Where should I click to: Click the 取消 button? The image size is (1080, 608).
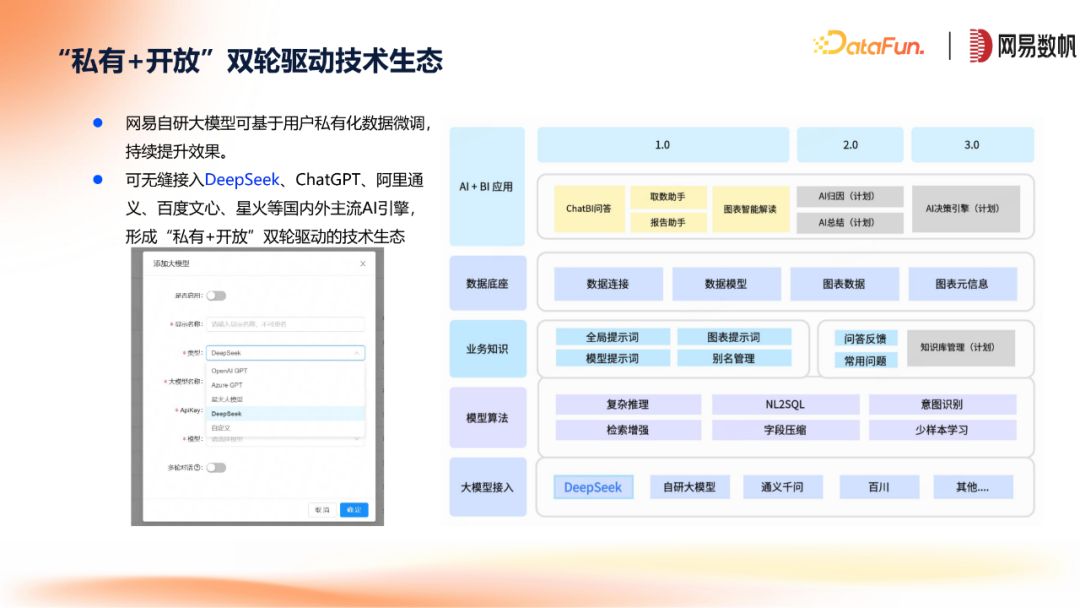(x=322, y=510)
